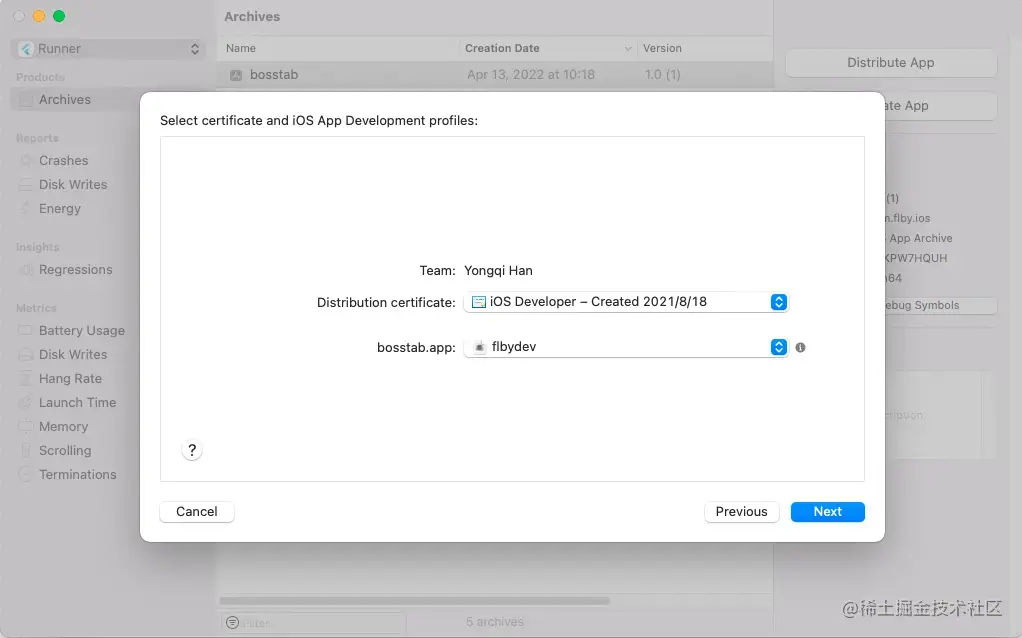This screenshot has width=1022, height=638.
Task: Click the certificate icon beside iOS Developer
Action: pyautogui.click(x=478, y=302)
